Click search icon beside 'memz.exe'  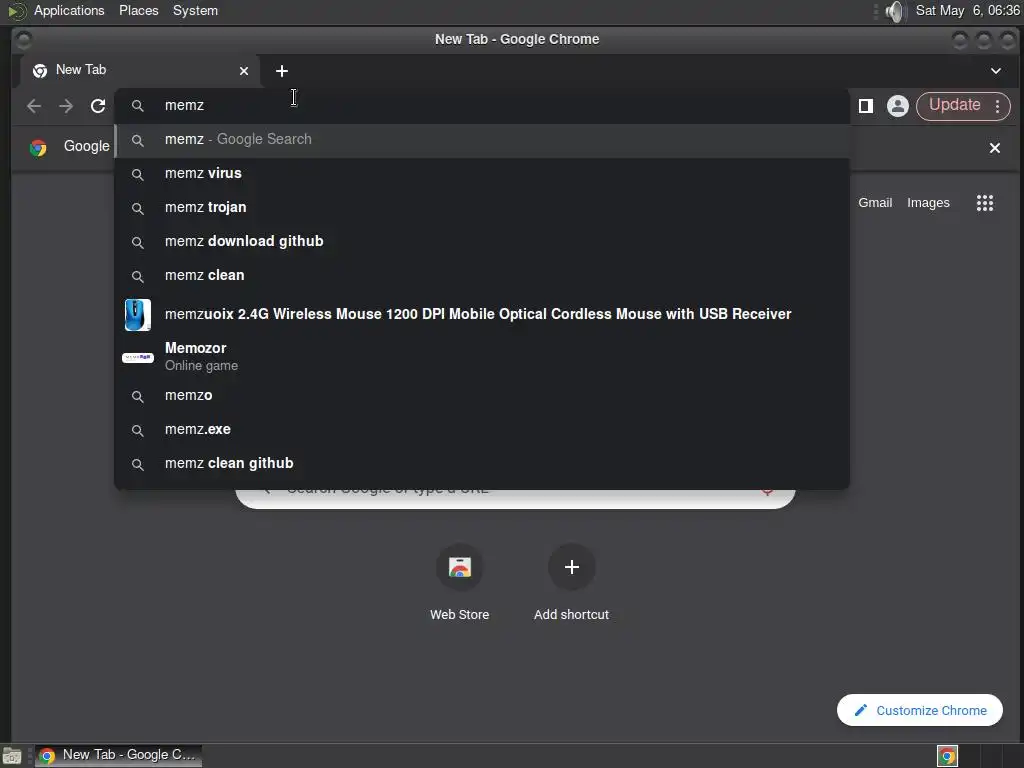pos(137,430)
